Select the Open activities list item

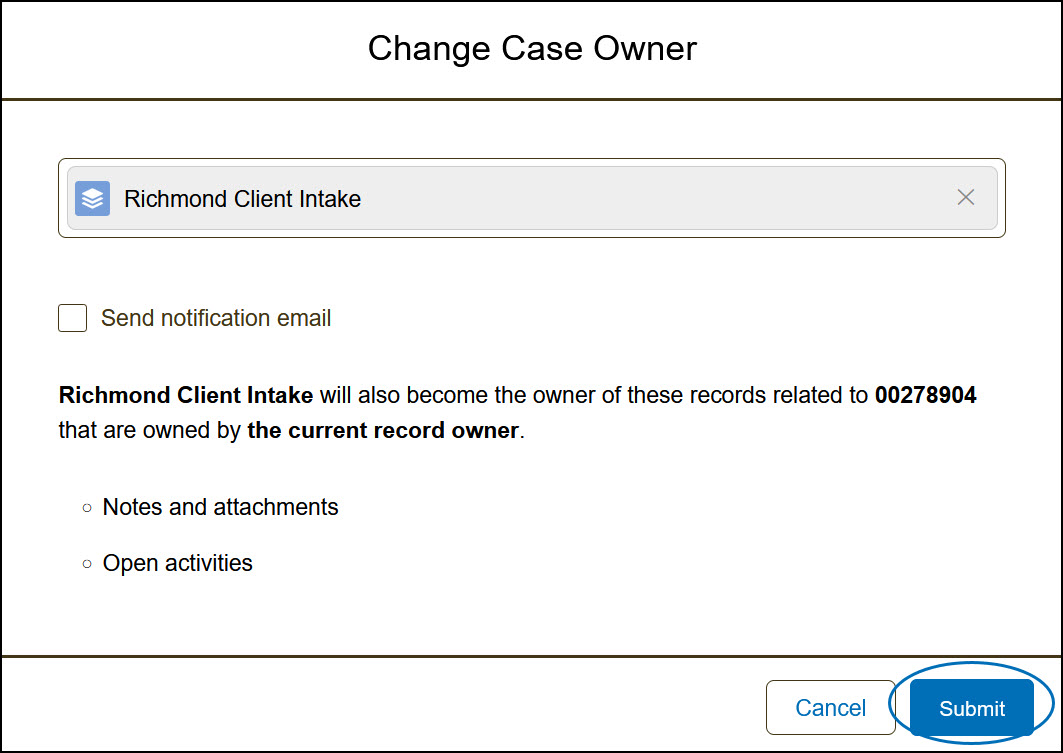[178, 563]
